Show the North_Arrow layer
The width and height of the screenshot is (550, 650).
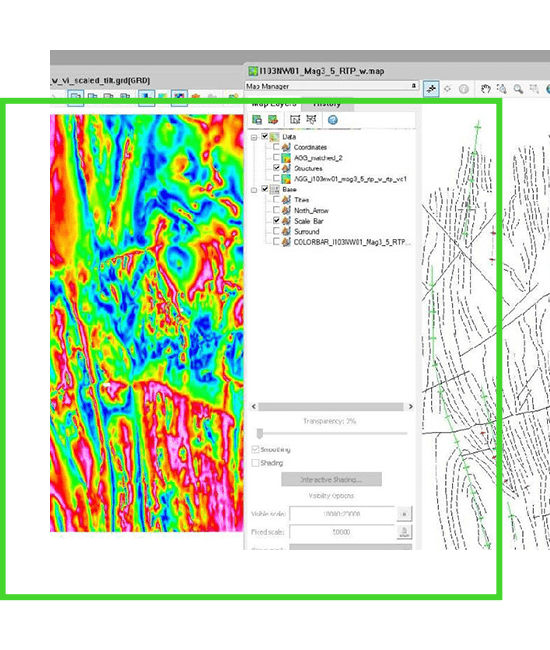276,210
